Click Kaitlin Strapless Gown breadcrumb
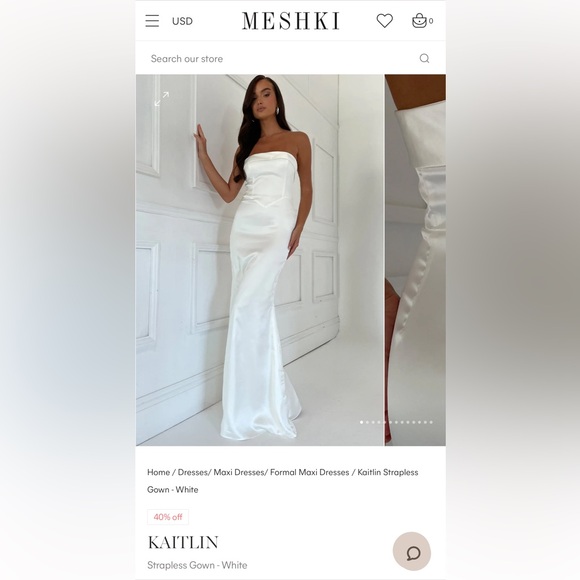Image resolution: width=580 pixels, height=580 pixels. (283, 481)
